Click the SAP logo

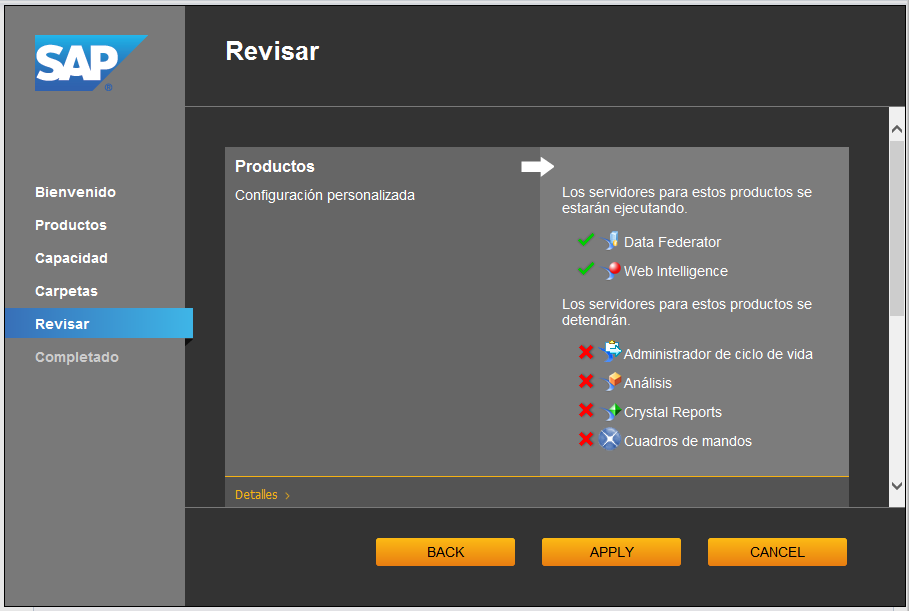click(90, 63)
